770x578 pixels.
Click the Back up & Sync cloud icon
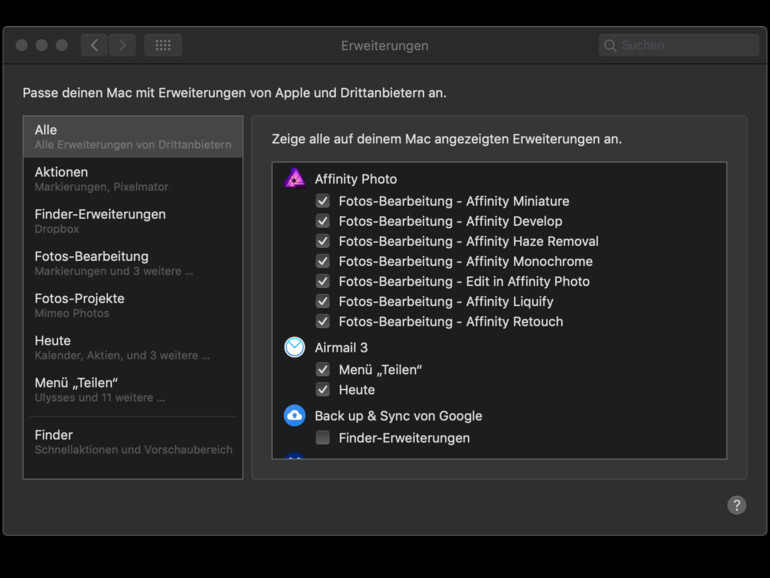pyautogui.click(x=295, y=415)
